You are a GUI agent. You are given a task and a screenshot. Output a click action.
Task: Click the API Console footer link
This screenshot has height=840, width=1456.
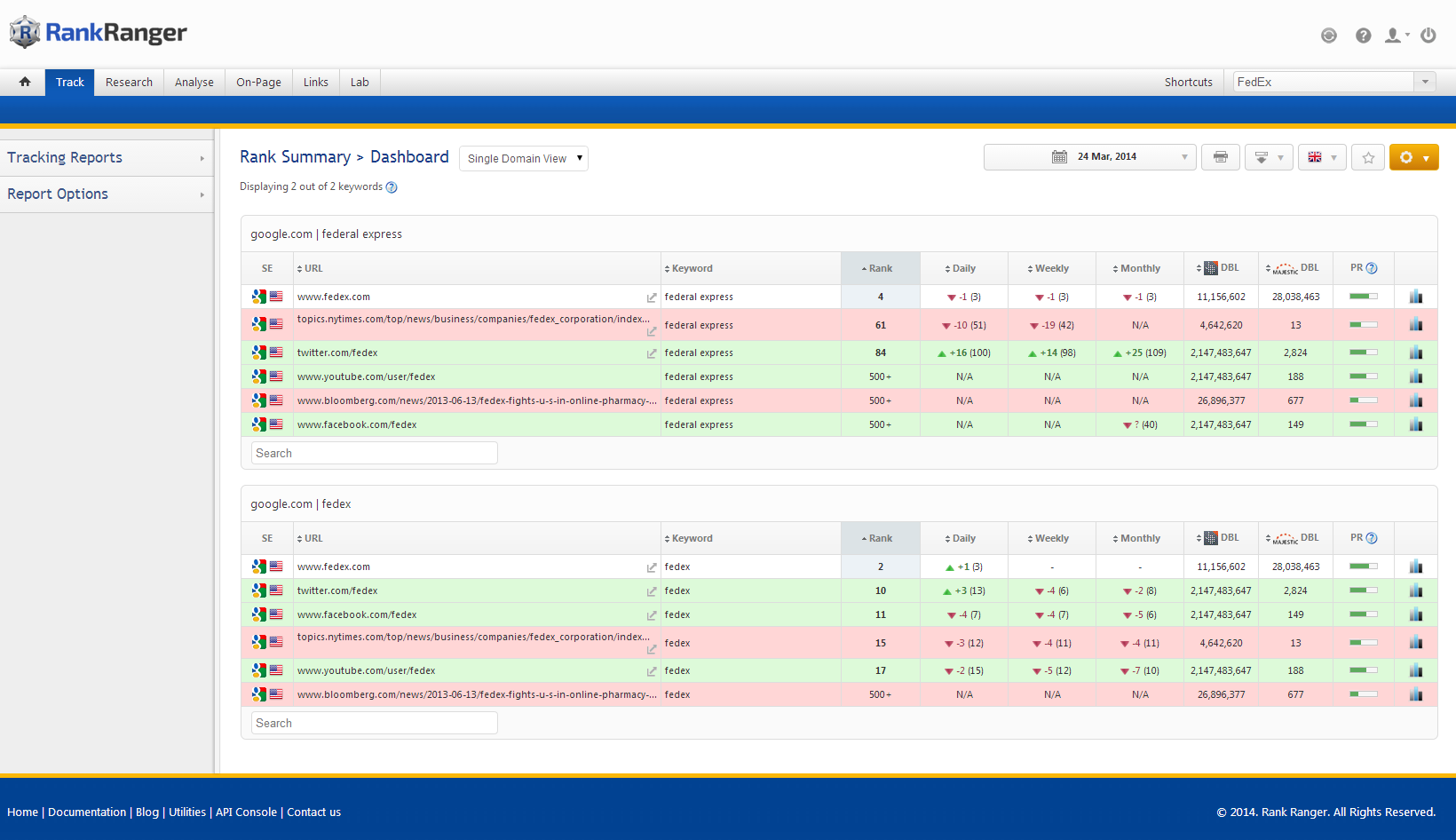(246, 812)
